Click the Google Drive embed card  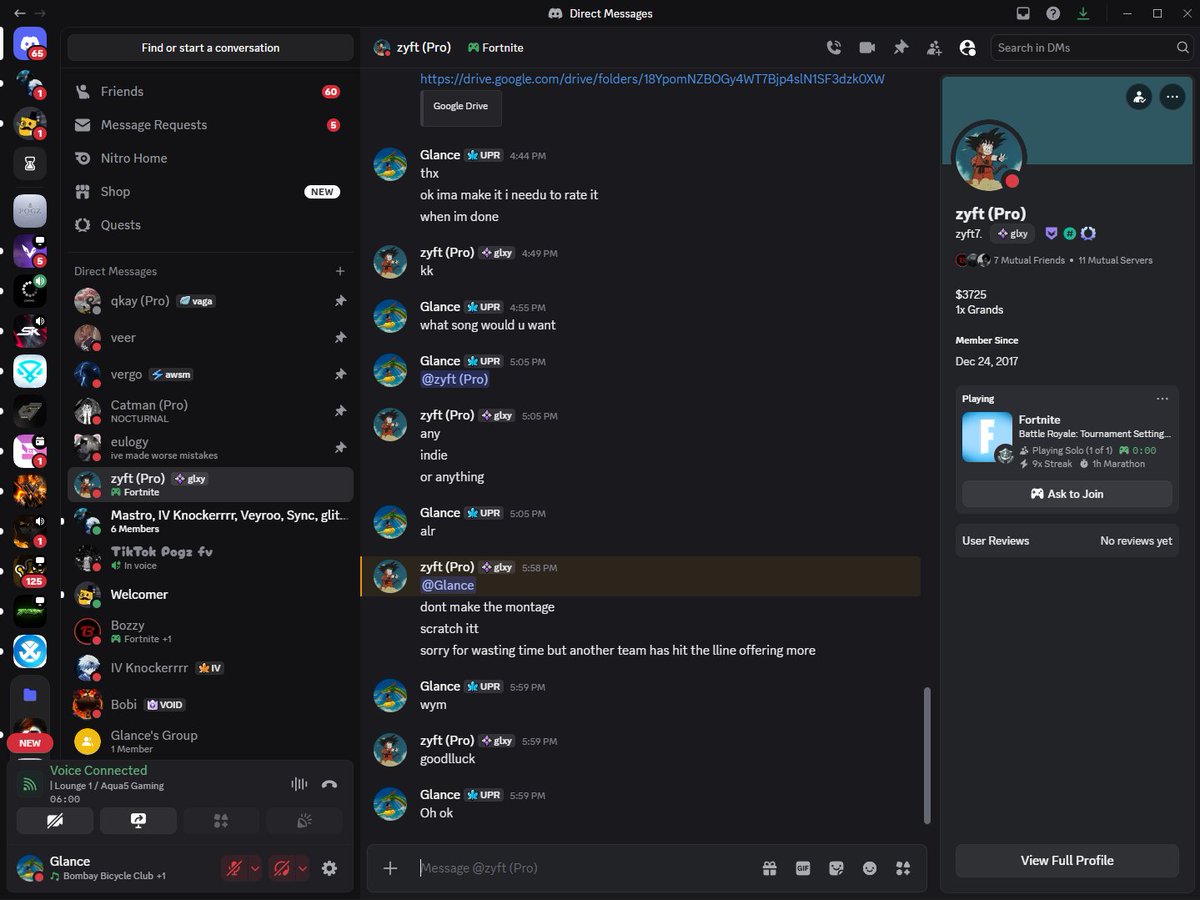[461, 107]
